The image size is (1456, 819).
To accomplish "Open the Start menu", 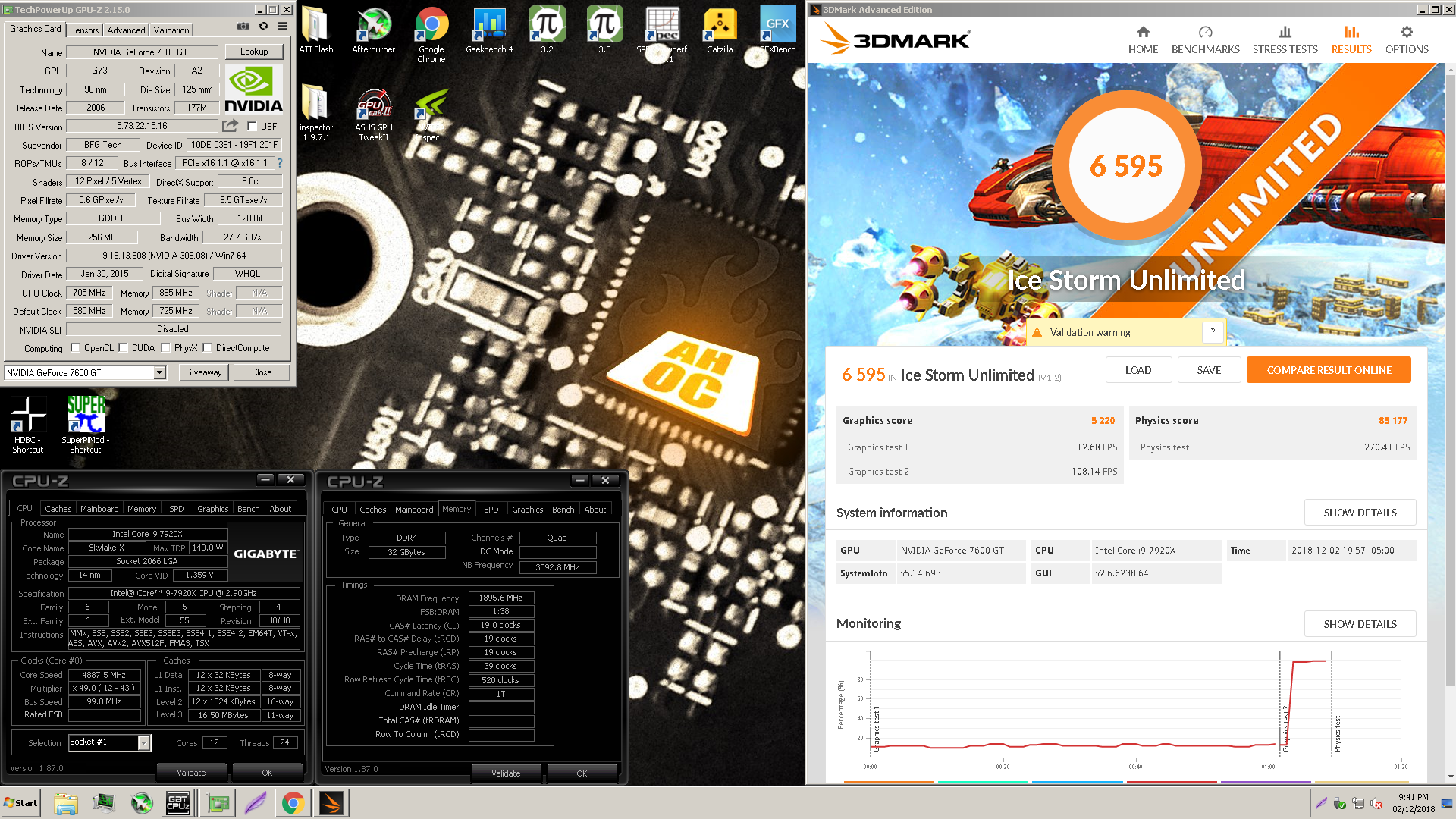I will coord(20,803).
